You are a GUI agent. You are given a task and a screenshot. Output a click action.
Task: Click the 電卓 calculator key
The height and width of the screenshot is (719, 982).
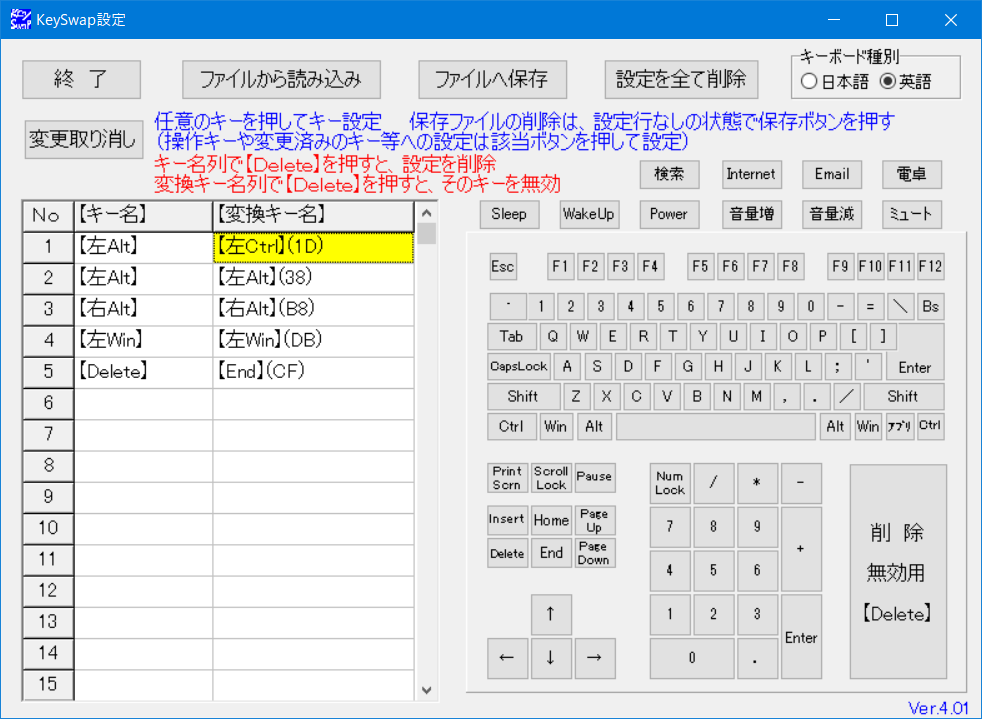[x=912, y=174]
